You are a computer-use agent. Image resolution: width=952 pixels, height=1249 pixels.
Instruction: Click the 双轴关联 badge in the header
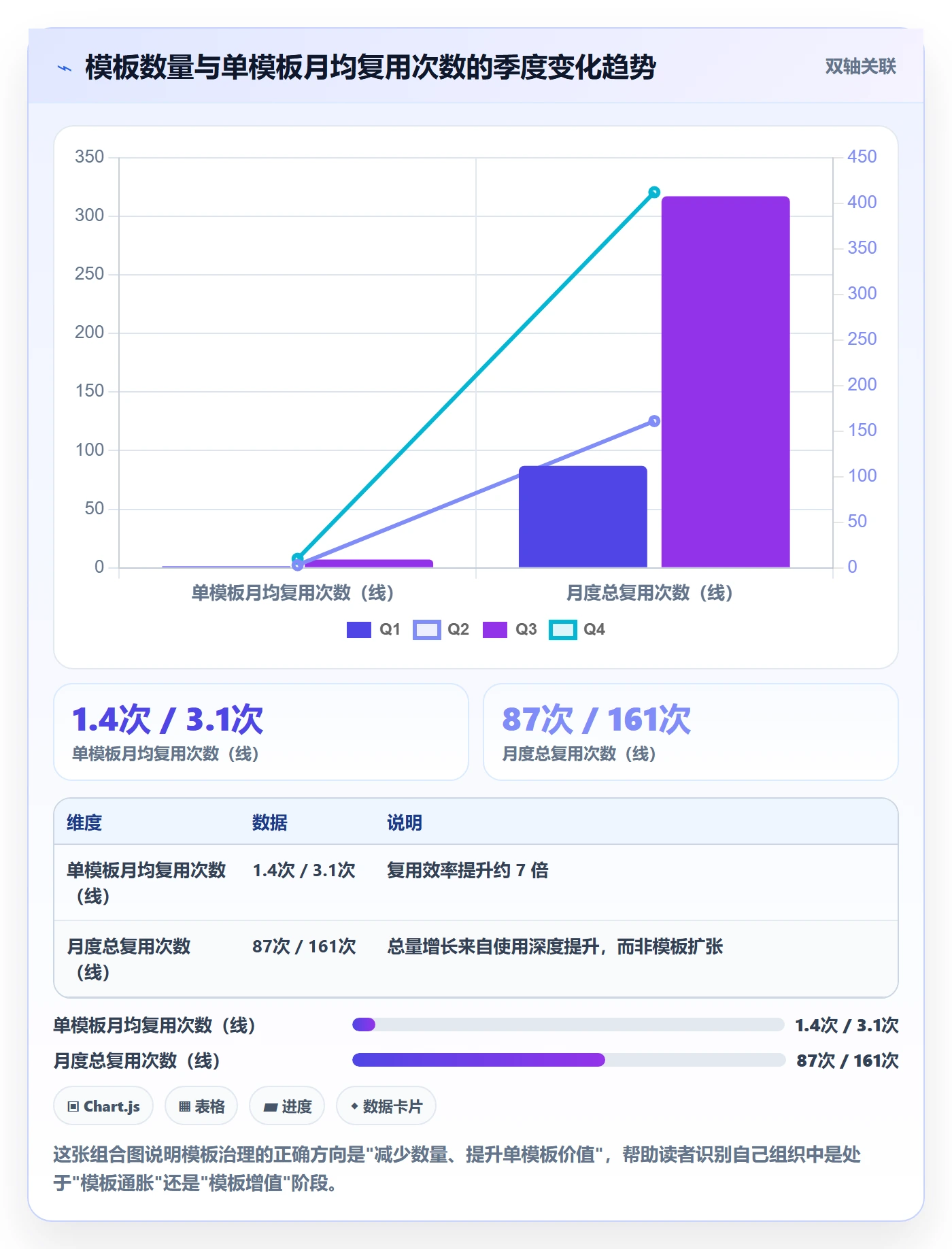pyautogui.click(x=860, y=67)
